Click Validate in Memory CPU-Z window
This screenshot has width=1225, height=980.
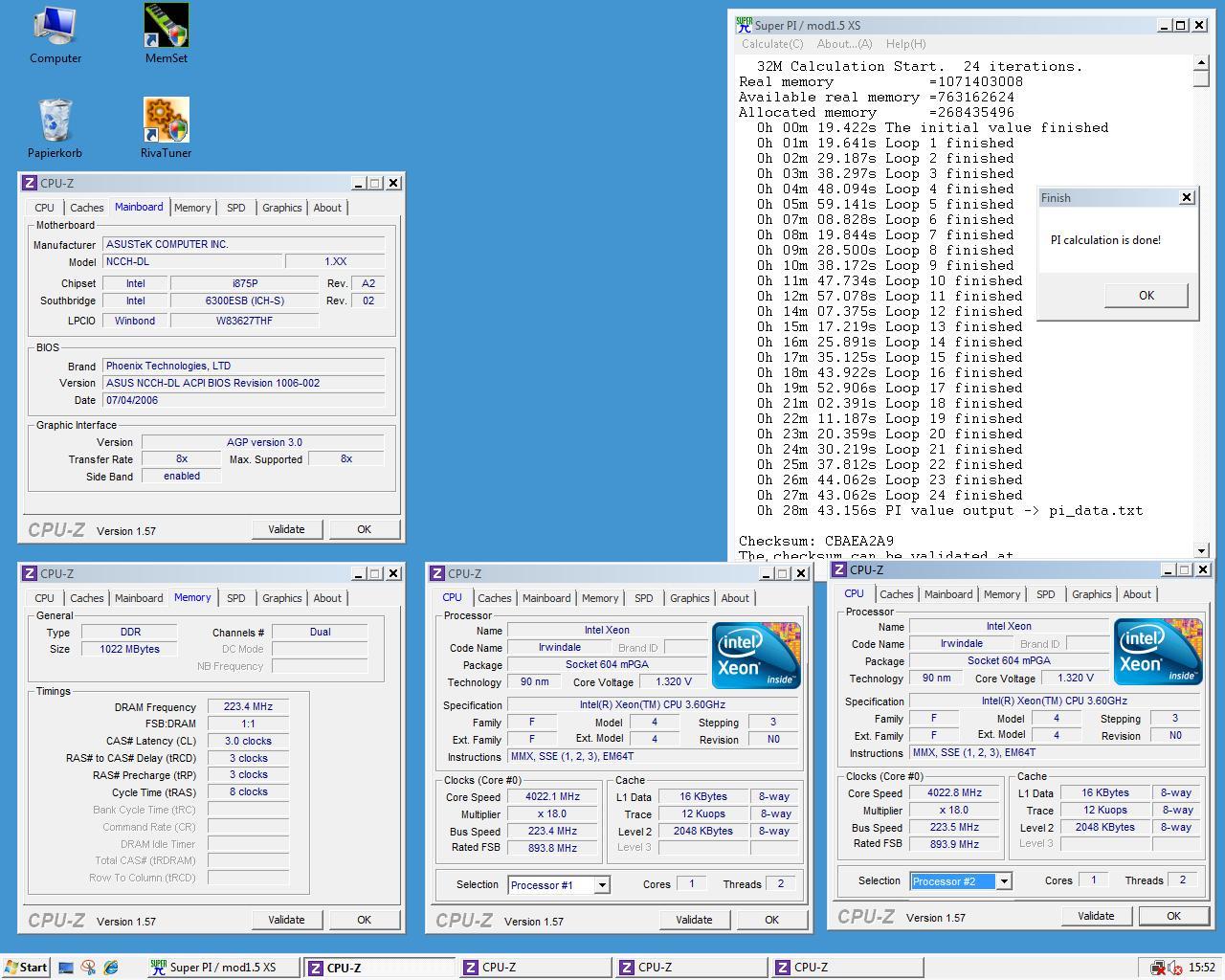(x=286, y=920)
